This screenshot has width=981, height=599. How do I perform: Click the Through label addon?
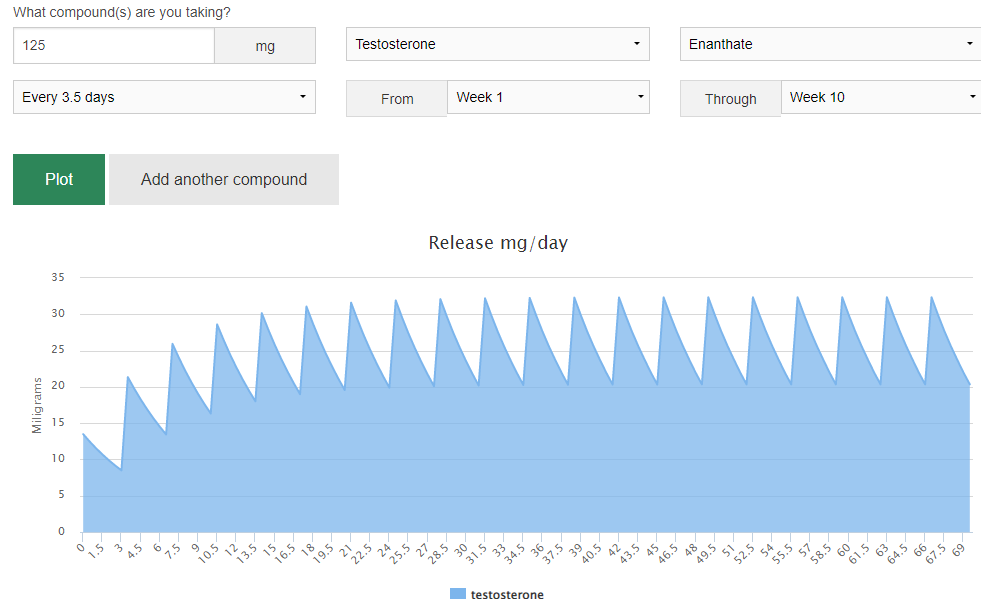point(730,99)
